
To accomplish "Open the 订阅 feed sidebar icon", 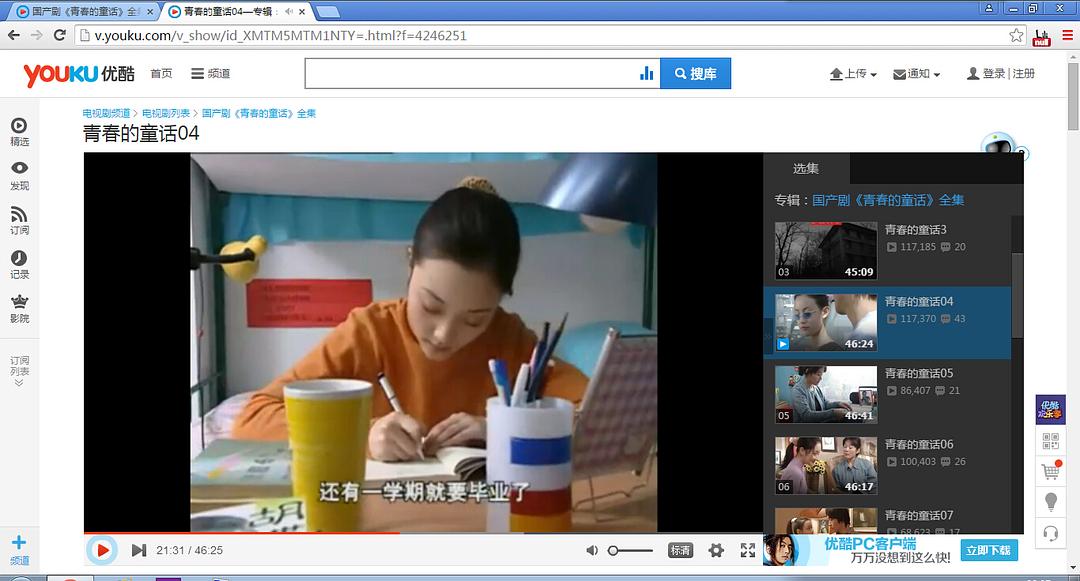I will point(19,220).
